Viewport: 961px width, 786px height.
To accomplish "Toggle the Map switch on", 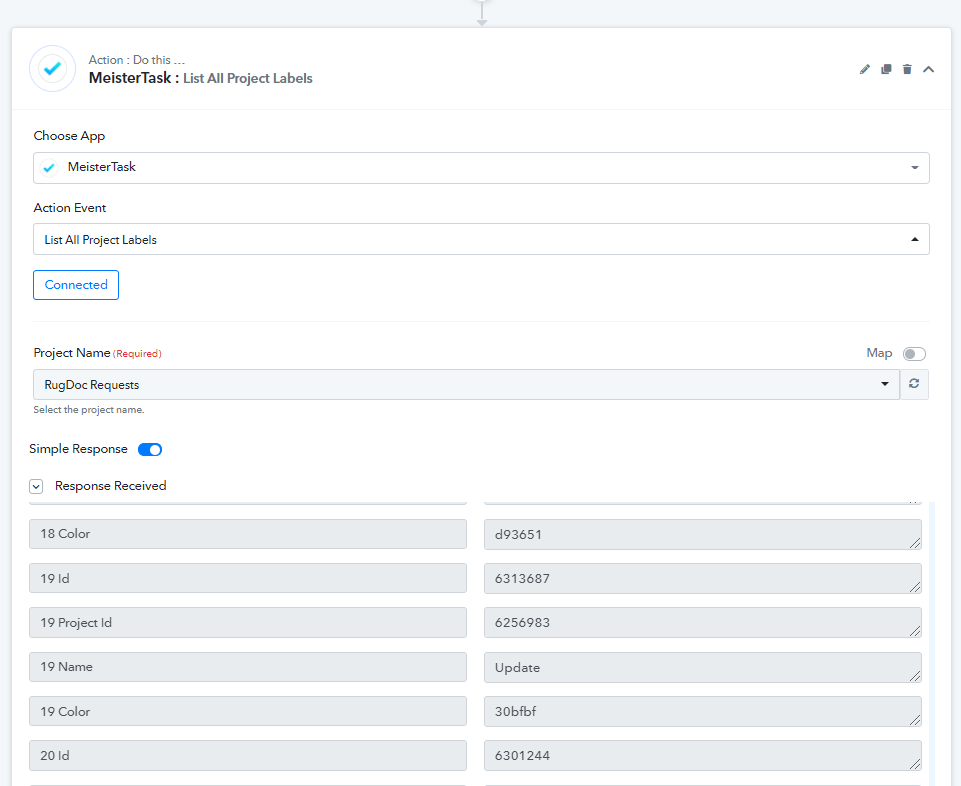I will [914, 354].
